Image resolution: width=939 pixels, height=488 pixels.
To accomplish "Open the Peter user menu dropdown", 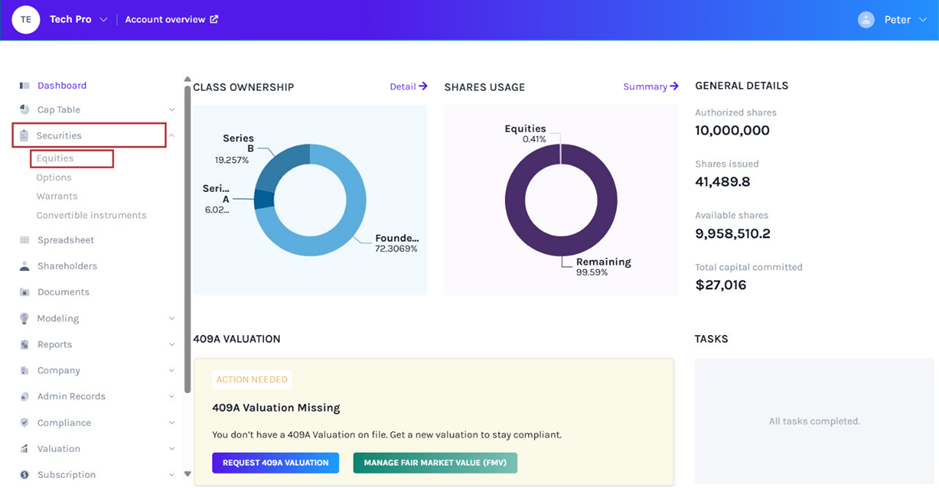I will 921,20.
